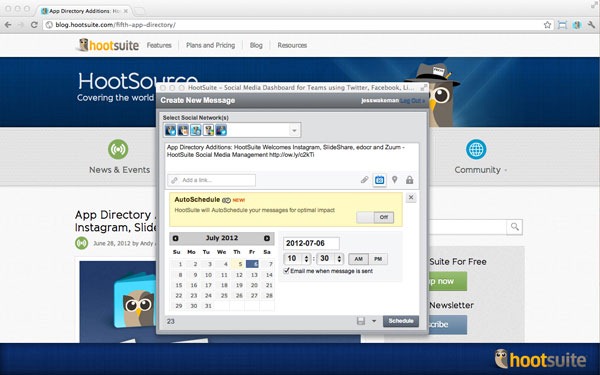This screenshot has height=375, width=600.
Task: Click the save draft floppy disk icon
Action: [360, 321]
